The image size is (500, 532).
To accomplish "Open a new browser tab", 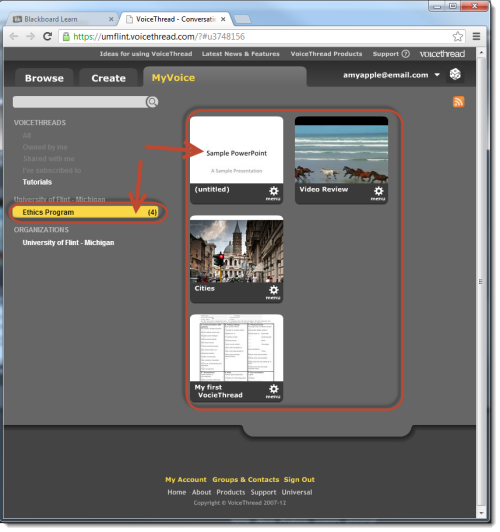I will pos(242,19).
